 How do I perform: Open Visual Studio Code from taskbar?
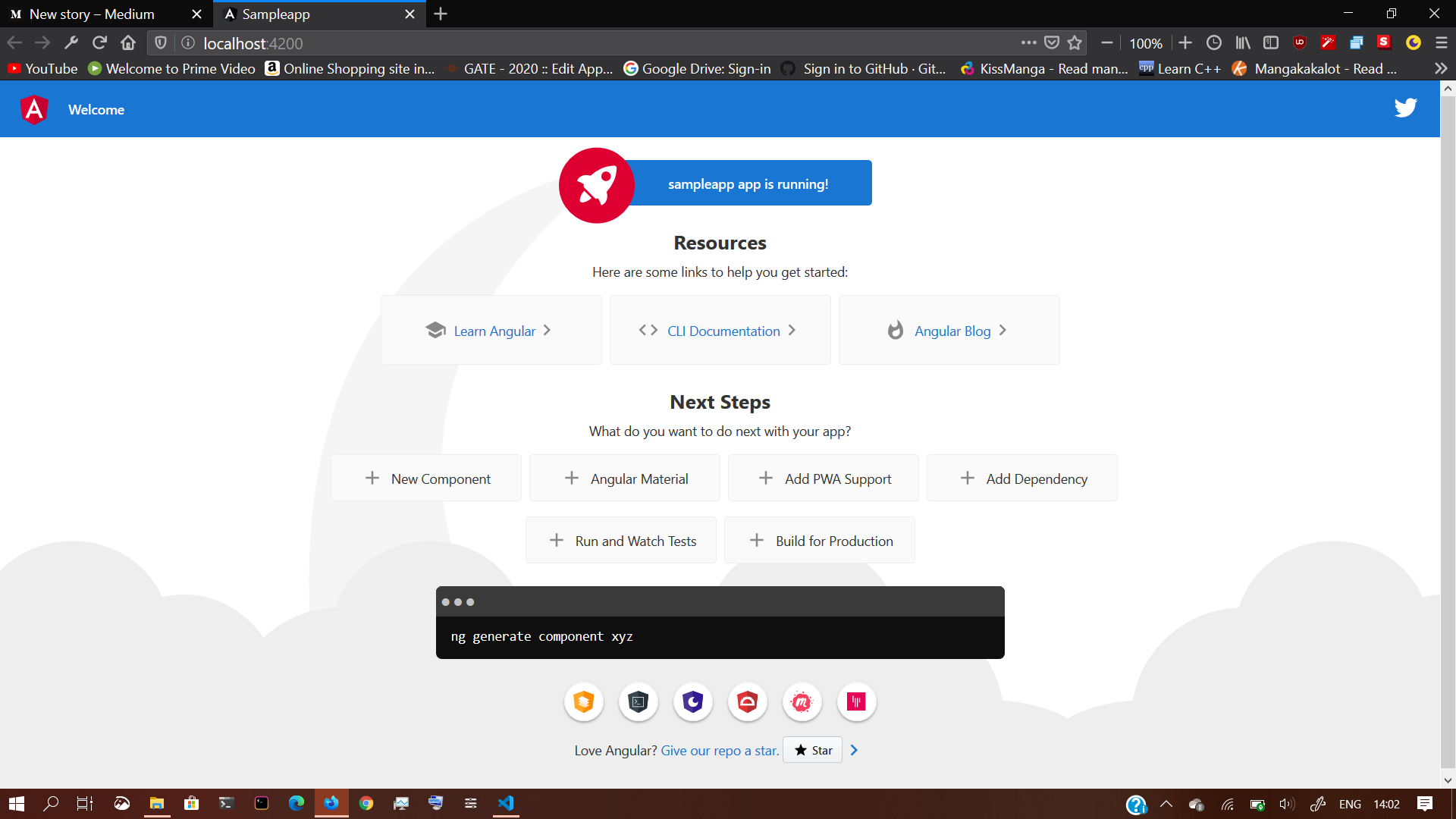pos(506,804)
